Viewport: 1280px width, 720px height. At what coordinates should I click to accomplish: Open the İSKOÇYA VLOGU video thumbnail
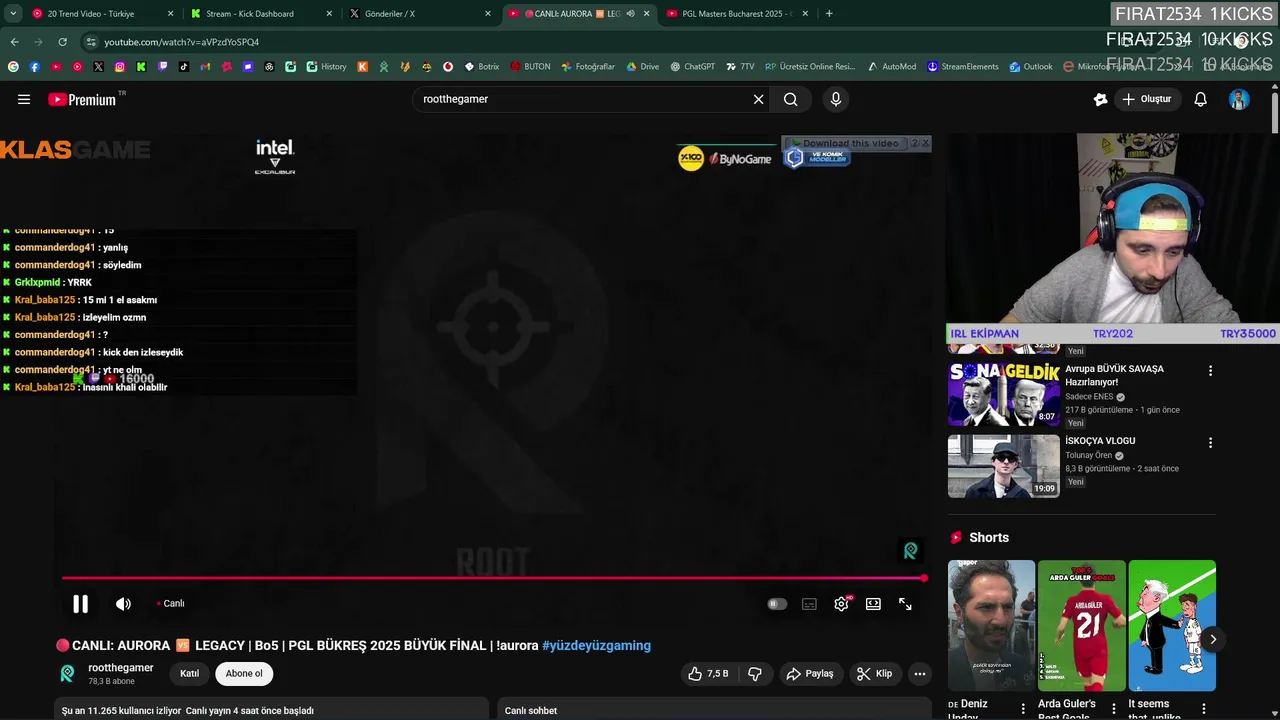tap(1003, 465)
